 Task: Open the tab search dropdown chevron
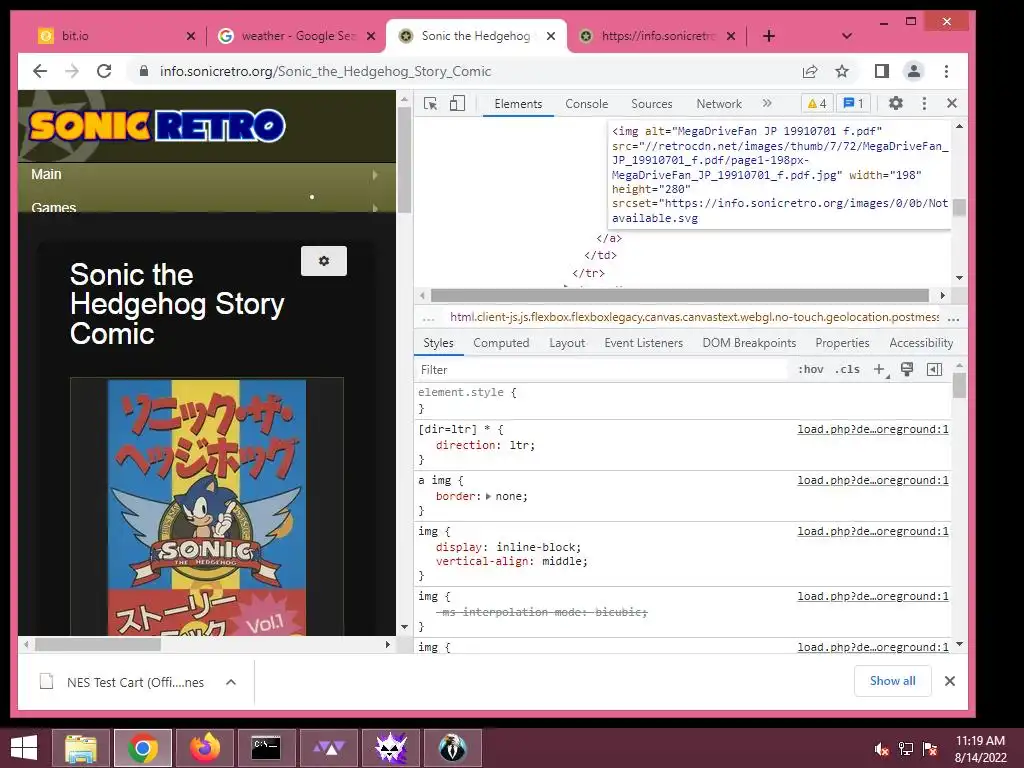point(847,36)
